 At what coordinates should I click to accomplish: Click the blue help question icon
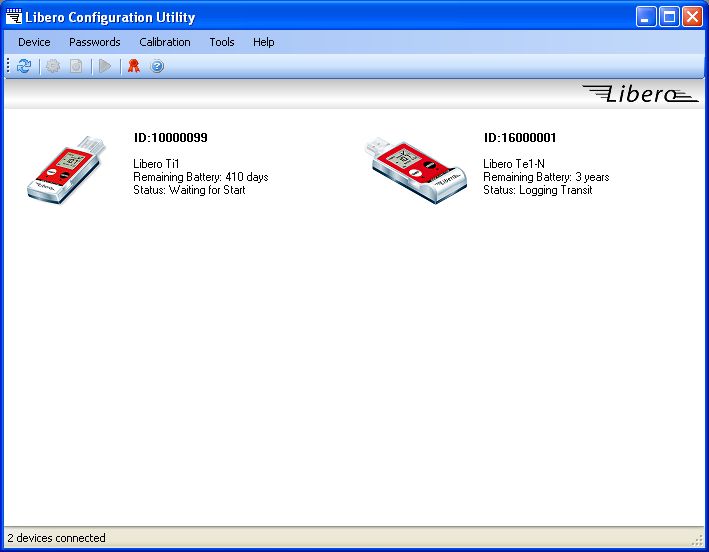[x=157, y=66]
